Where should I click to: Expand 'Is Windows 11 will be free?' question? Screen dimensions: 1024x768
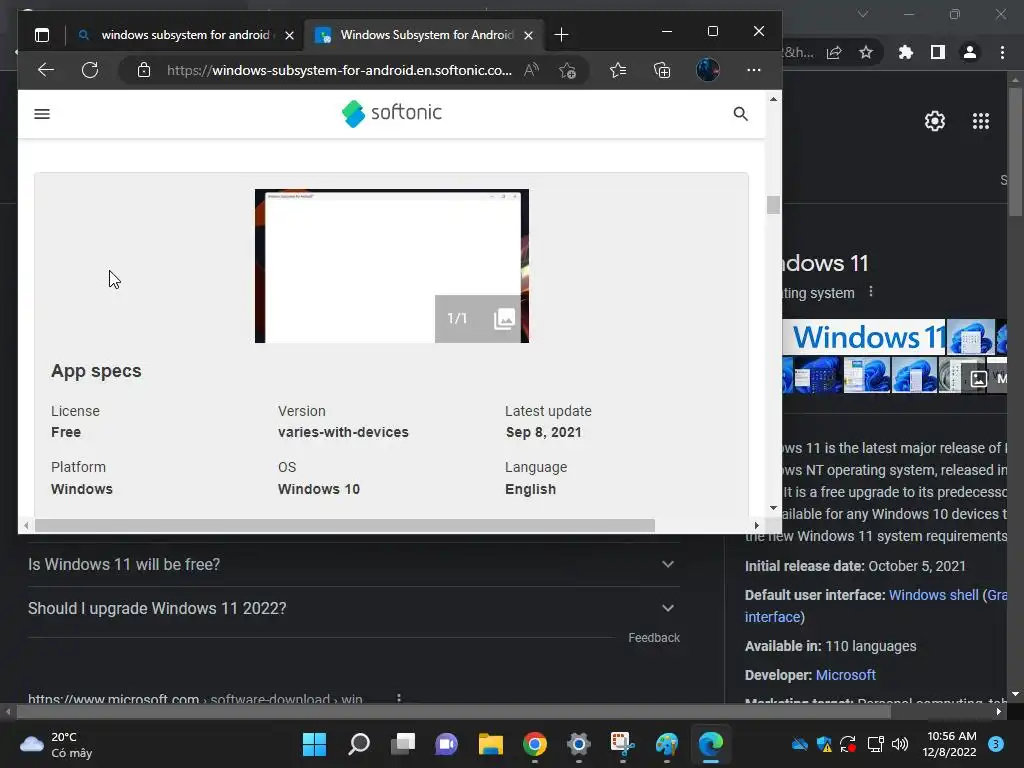tap(353, 564)
